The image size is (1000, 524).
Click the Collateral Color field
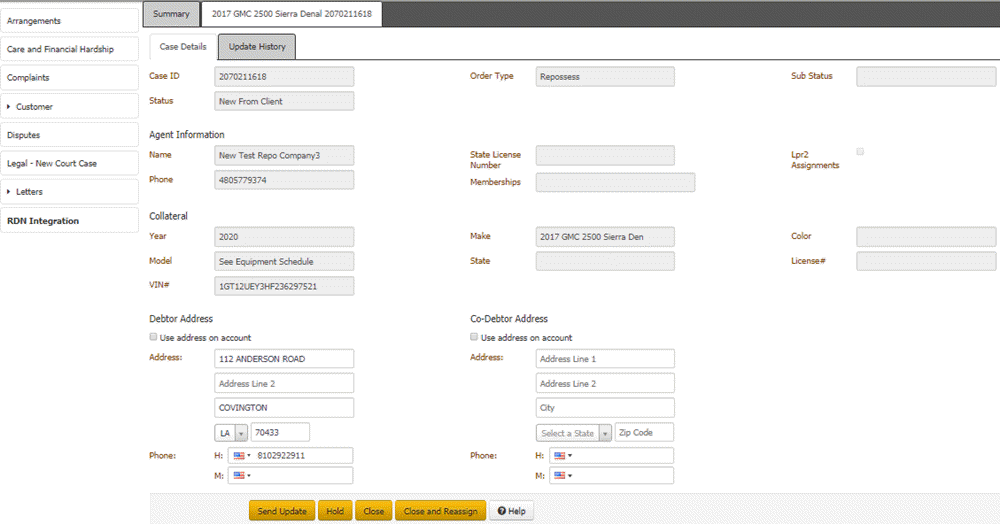pyautogui.click(x=926, y=237)
